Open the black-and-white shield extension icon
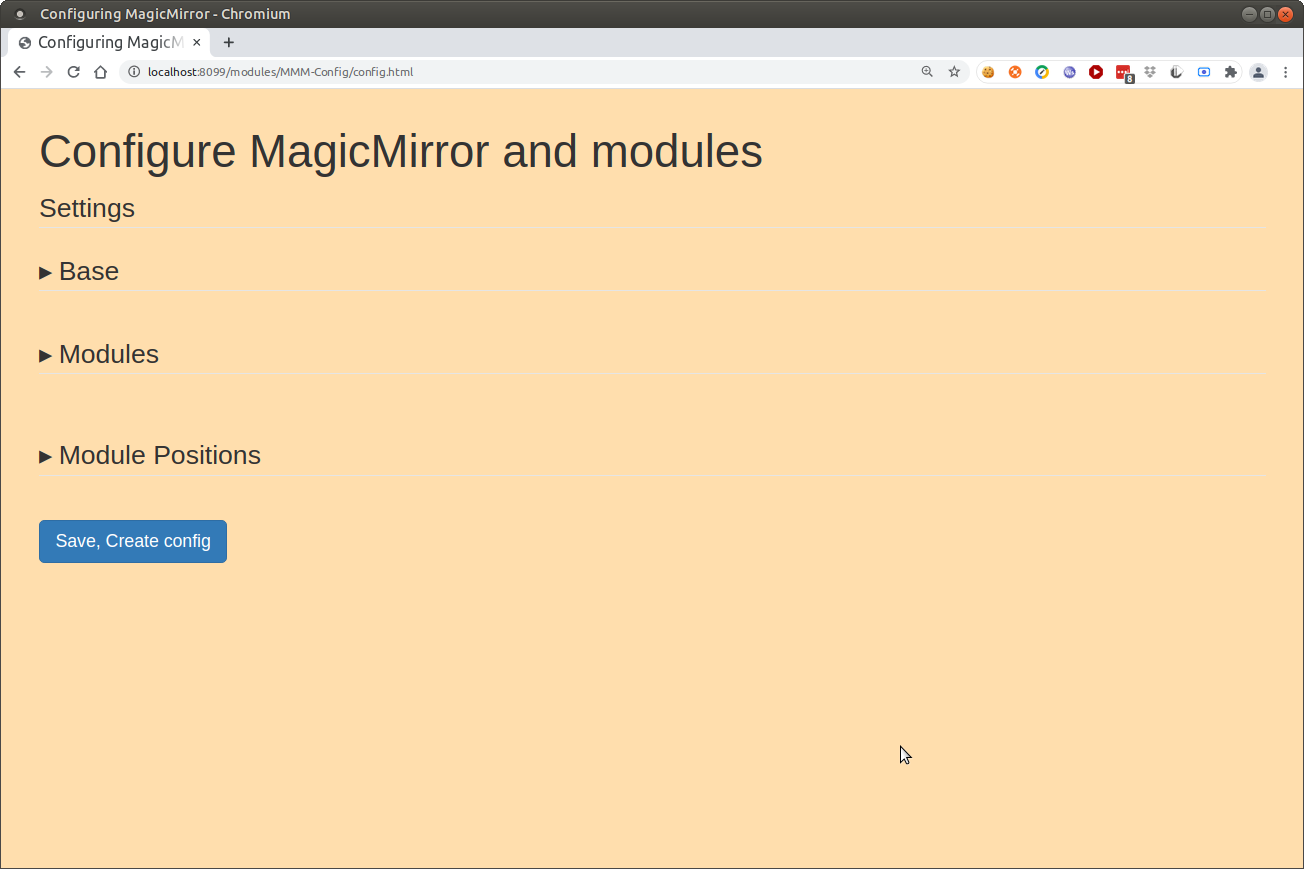The image size is (1304, 869). tap(1177, 72)
